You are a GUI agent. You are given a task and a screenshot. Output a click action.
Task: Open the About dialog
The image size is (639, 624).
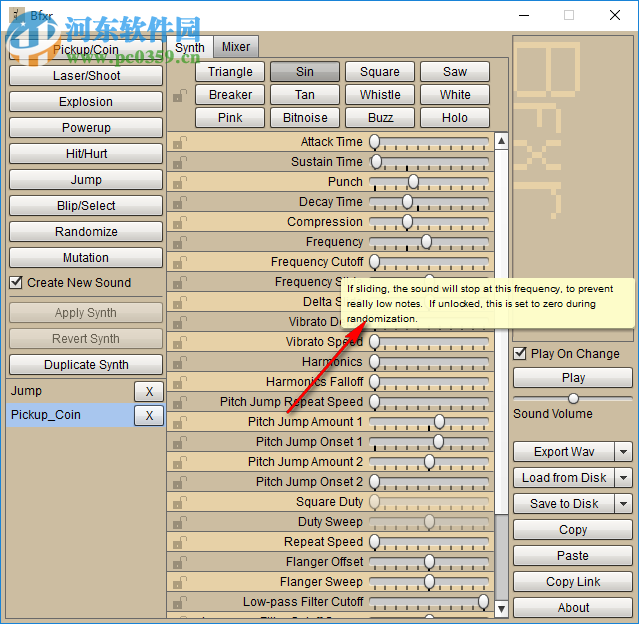pos(573,608)
